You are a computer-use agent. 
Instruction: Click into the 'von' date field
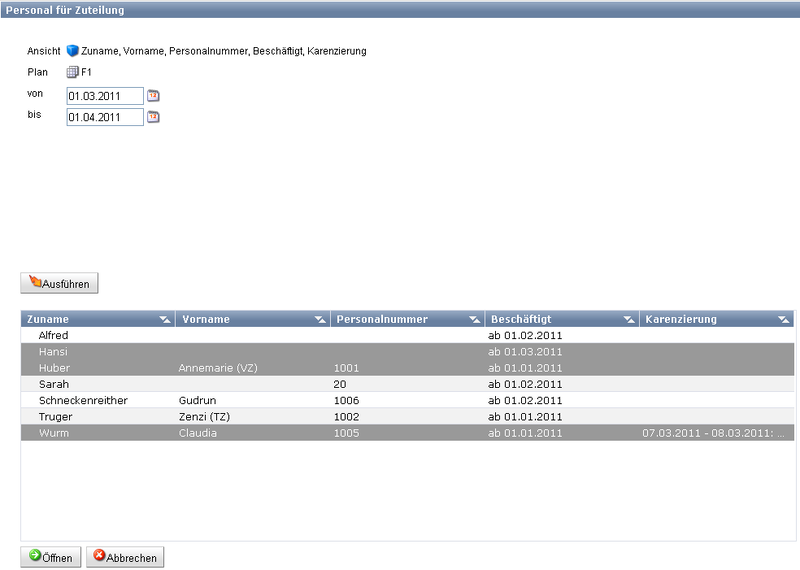[105, 96]
